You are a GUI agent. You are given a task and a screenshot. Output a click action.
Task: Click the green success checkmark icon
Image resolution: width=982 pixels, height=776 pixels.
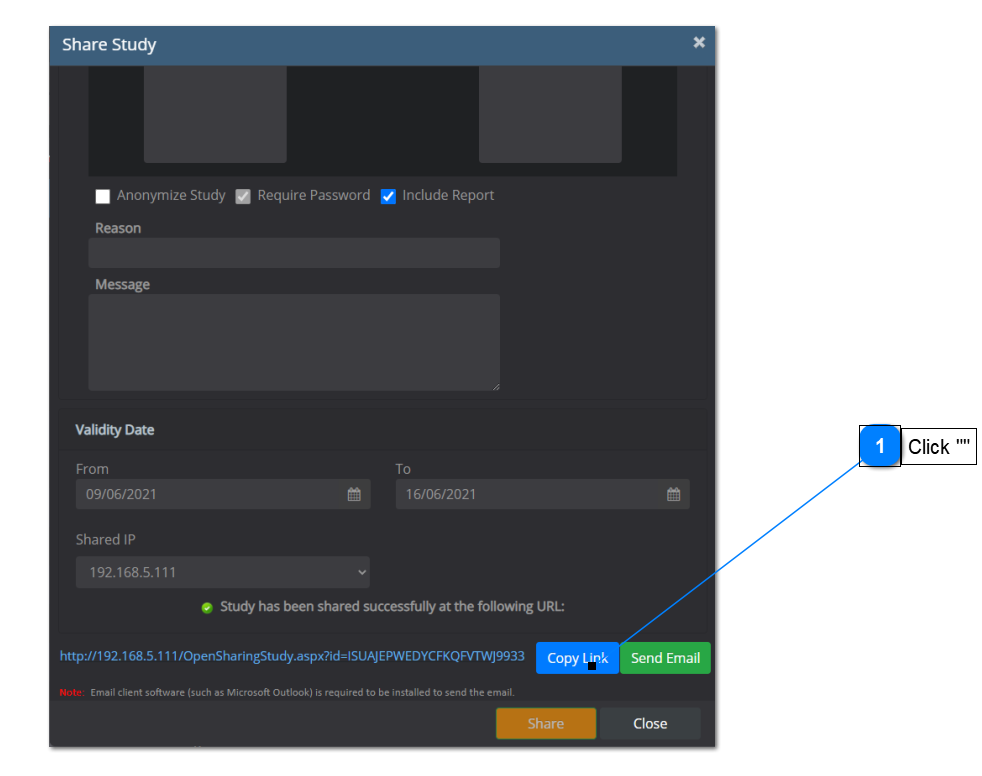click(207, 607)
